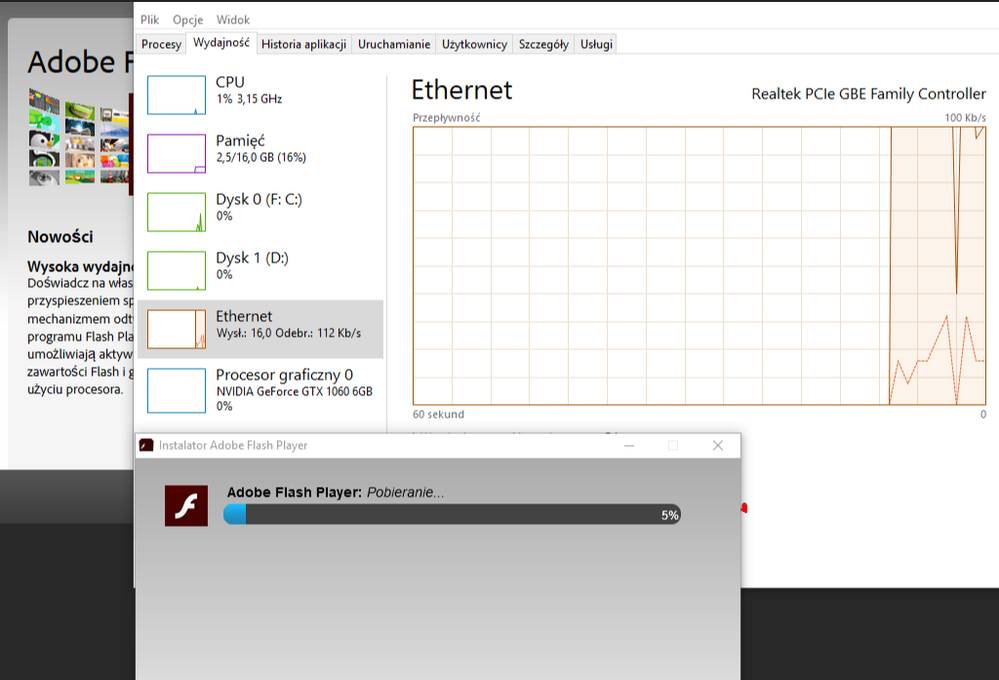
Task: Minimize the Adobe Flash Player installer window
Action: (x=628, y=445)
